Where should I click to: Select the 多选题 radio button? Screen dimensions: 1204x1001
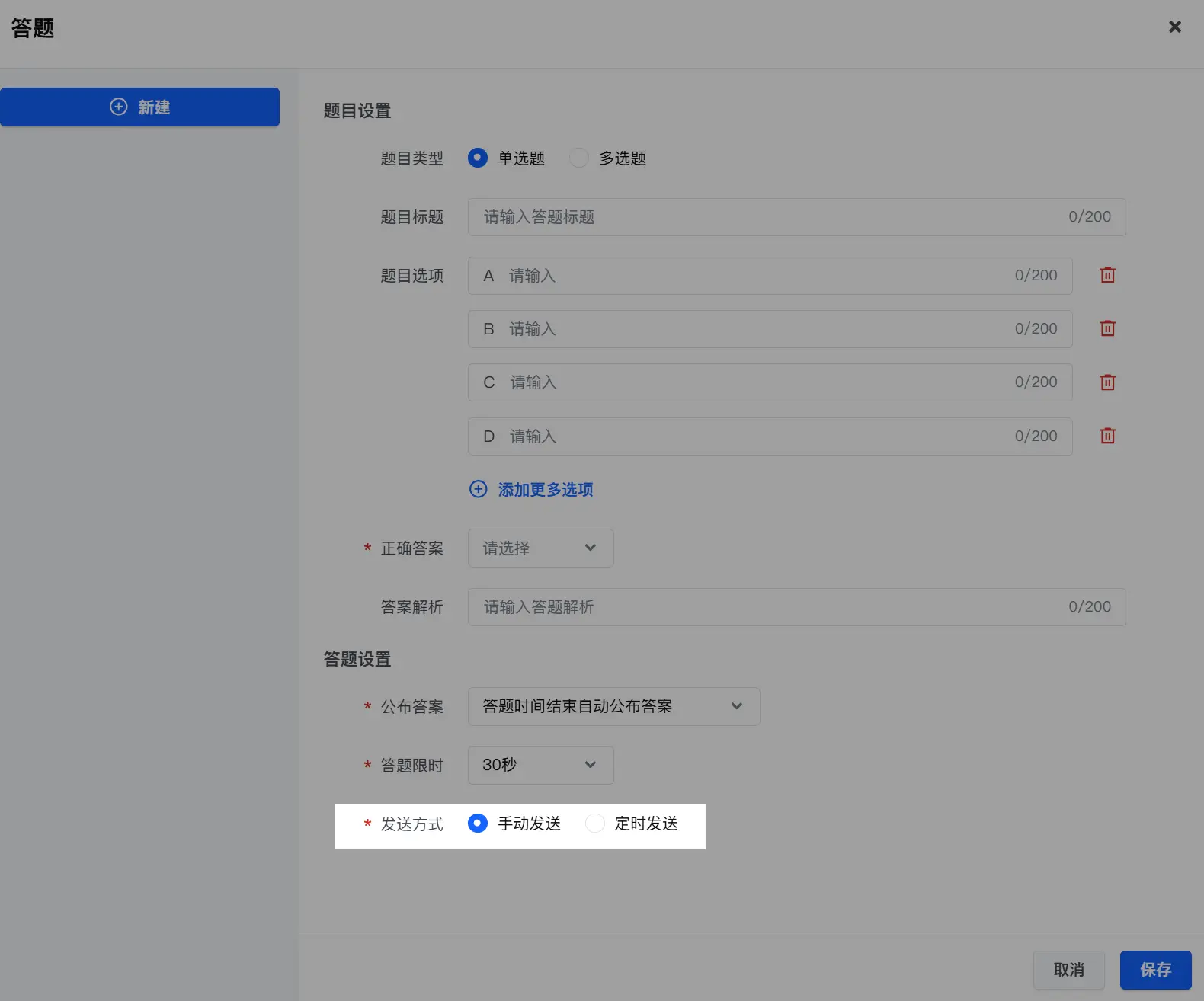(x=579, y=158)
